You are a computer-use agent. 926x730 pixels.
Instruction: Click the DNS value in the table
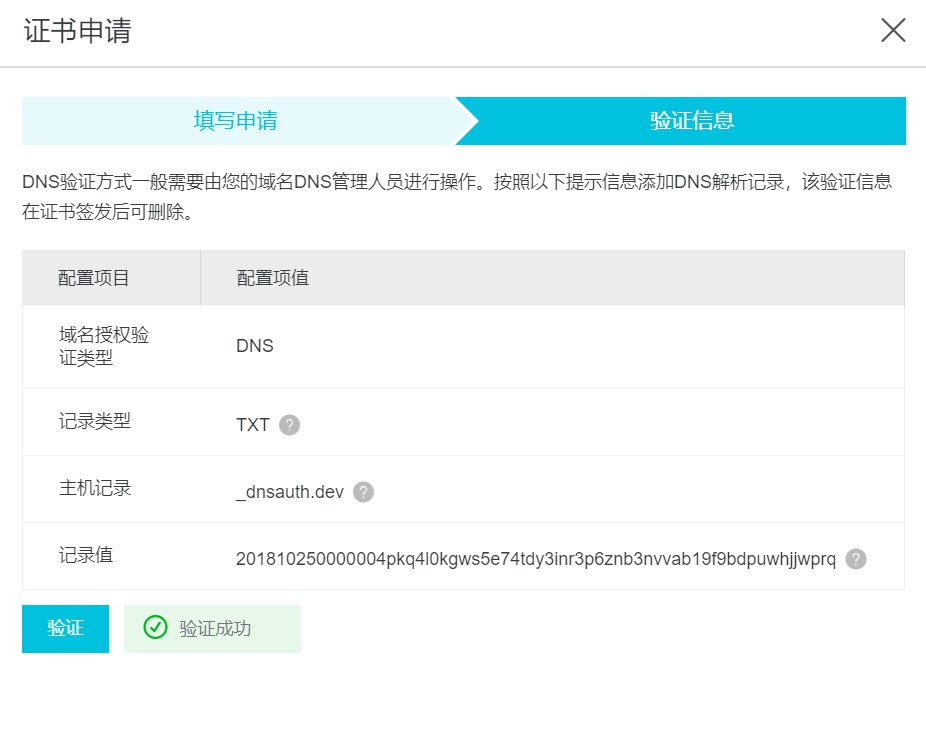[254, 346]
